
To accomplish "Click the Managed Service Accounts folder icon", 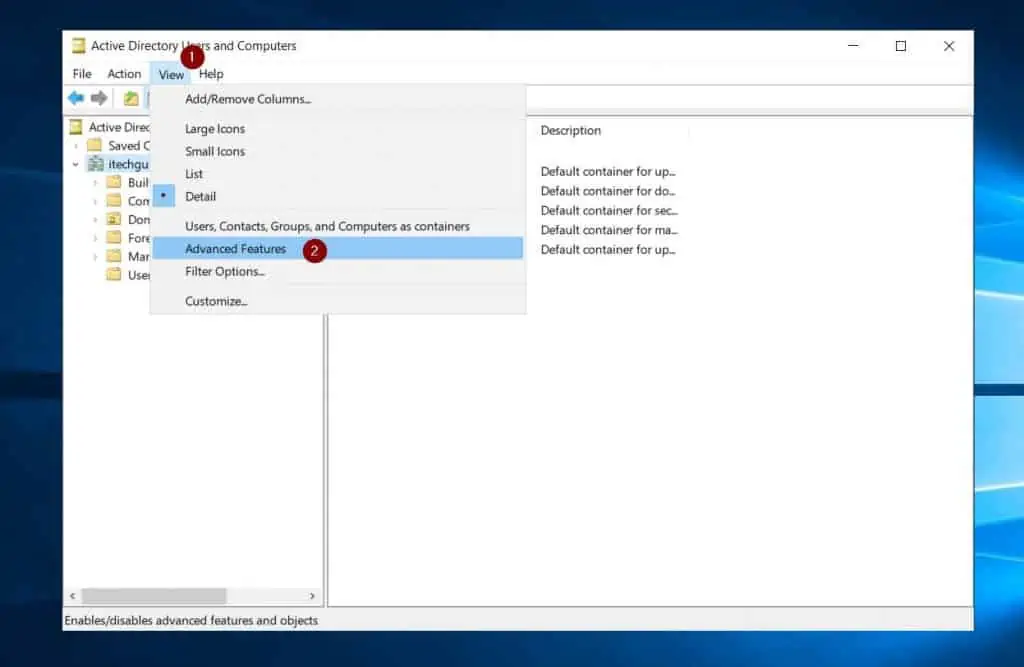I will pos(114,256).
